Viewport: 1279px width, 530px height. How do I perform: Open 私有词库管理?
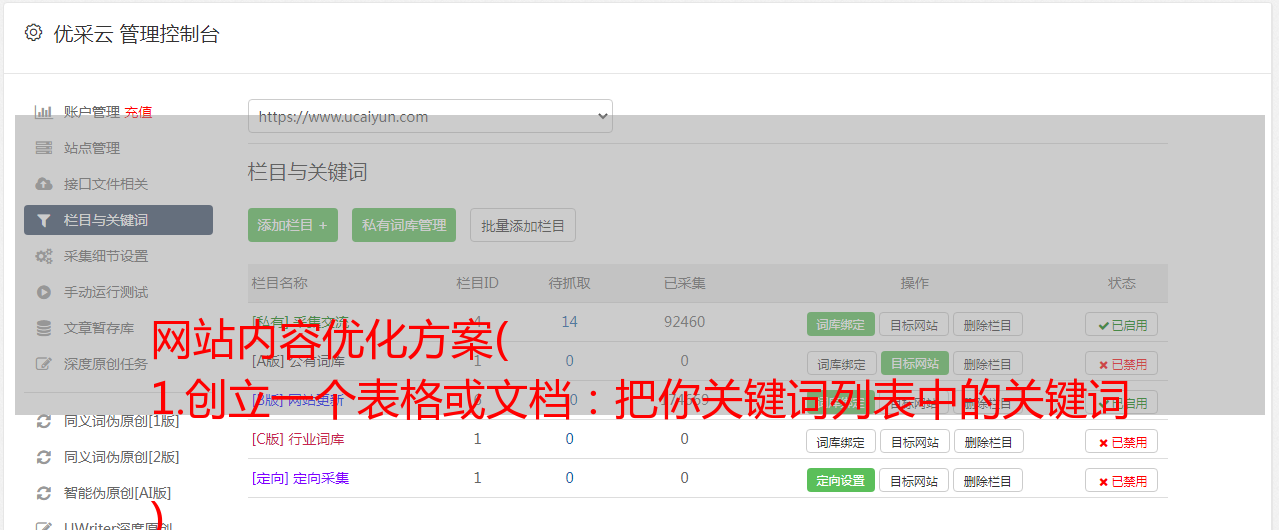tap(404, 225)
